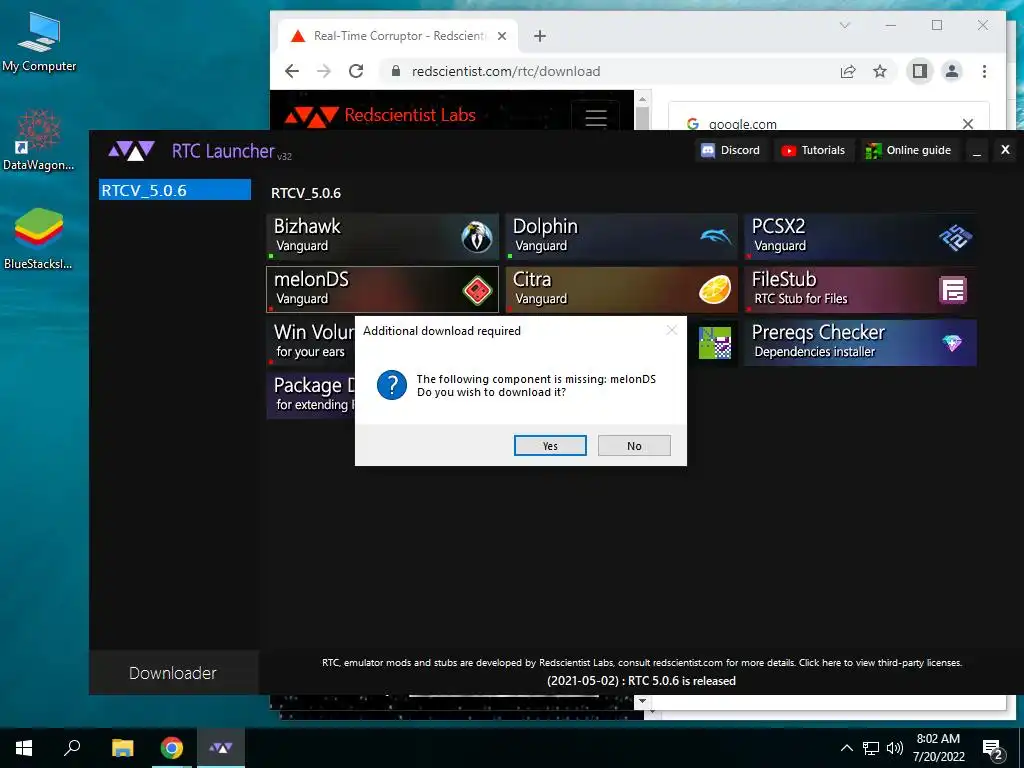Bookmark this page with the star icon
Image resolution: width=1024 pixels, height=768 pixels.
(880, 71)
